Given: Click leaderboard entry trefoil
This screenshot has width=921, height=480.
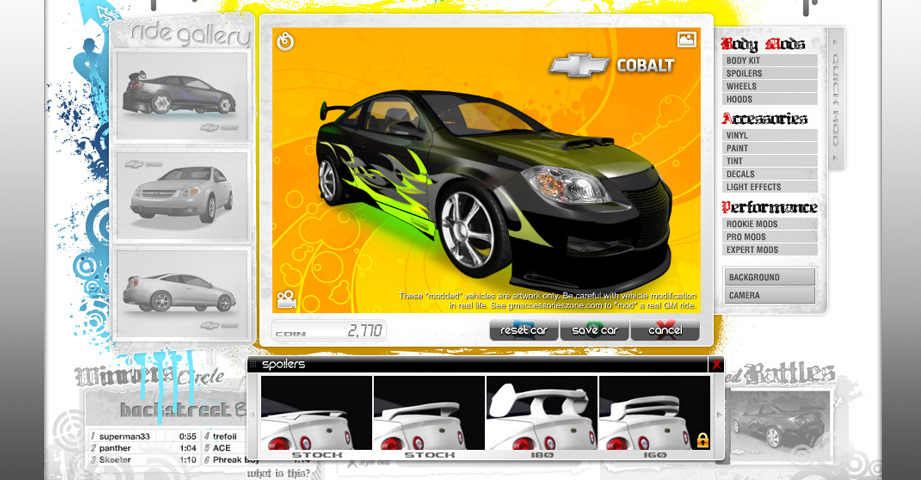Looking at the screenshot, I should (224, 437).
